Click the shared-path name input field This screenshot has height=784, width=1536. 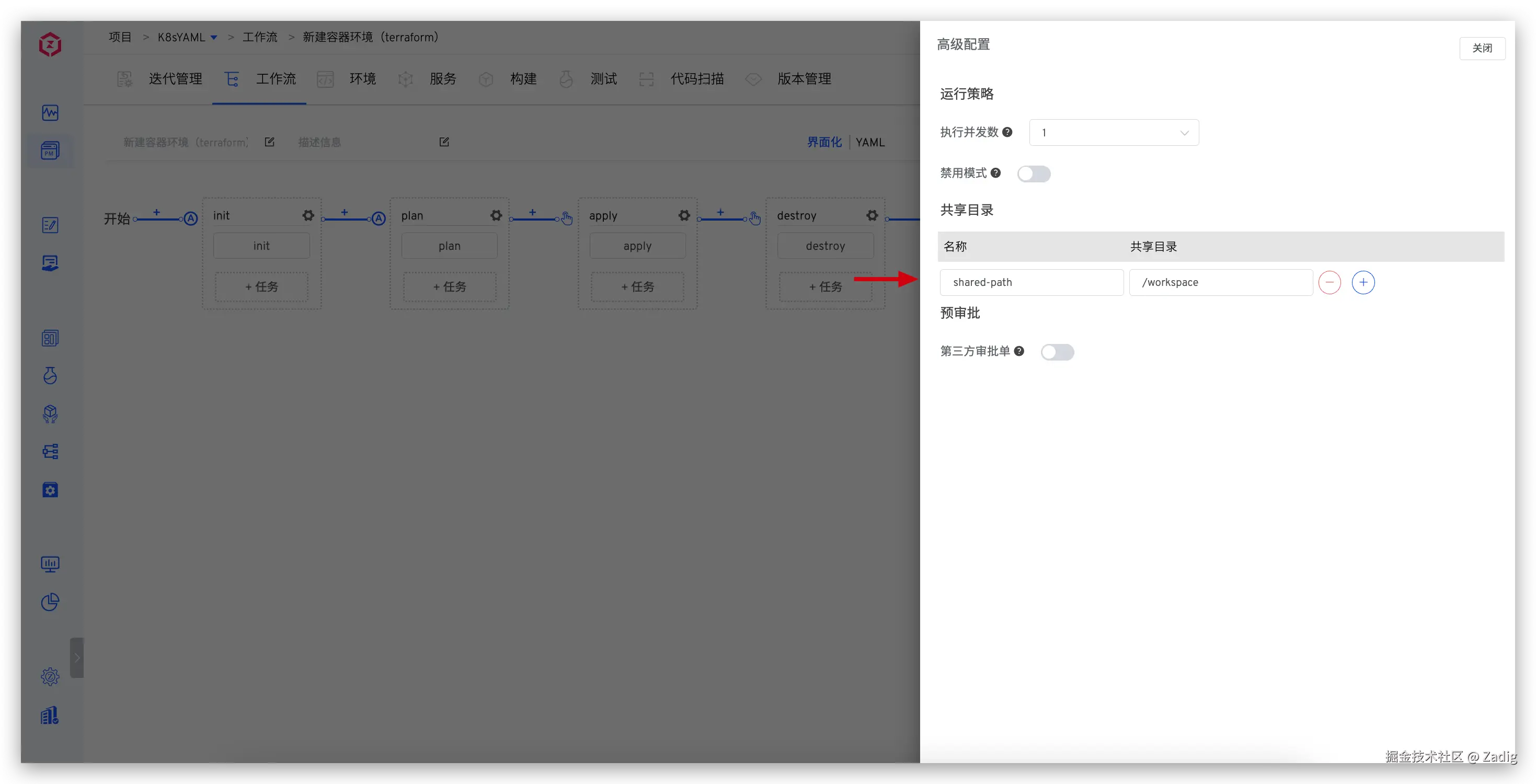pos(1031,283)
